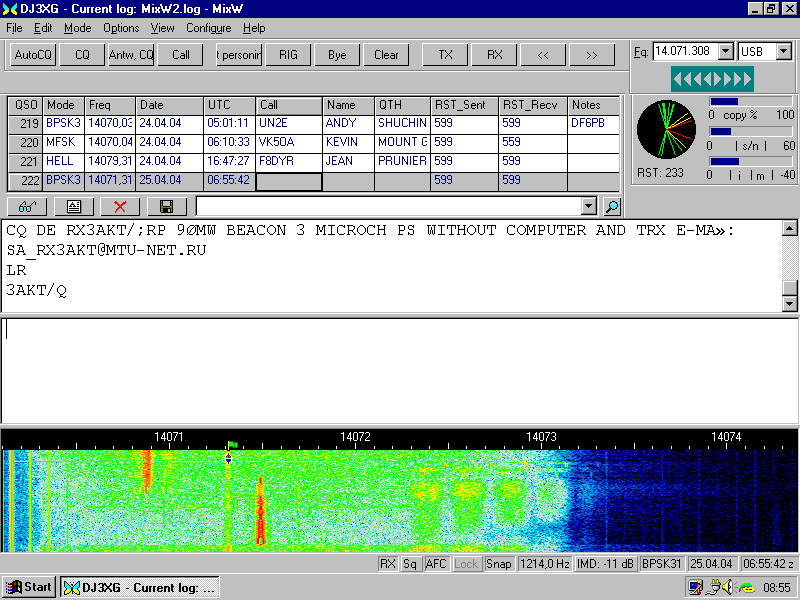Image resolution: width=800 pixels, height=600 pixels.
Task: Click the empty Call field in row 222
Action: click(289, 181)
